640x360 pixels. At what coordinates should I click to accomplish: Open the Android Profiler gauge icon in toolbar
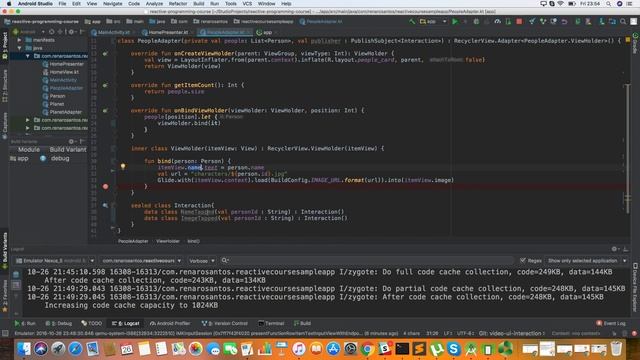click(x=497, y=22)
